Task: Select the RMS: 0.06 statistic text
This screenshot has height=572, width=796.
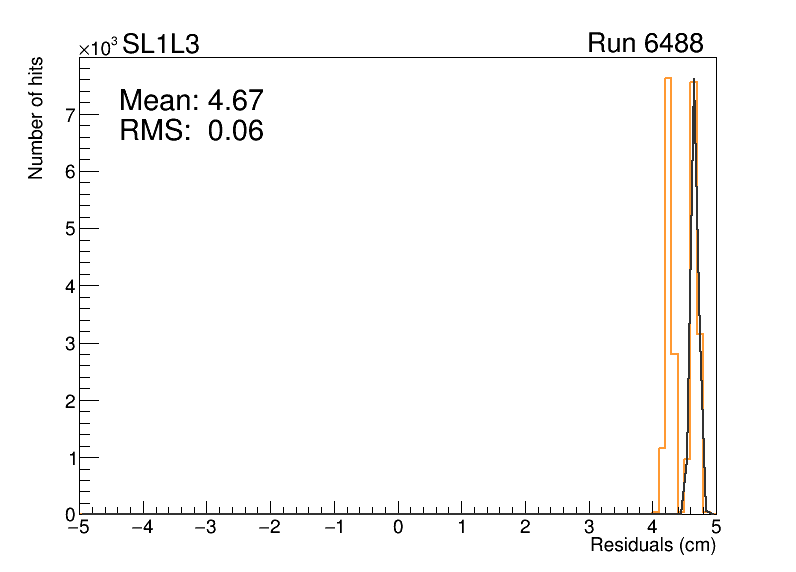Action: pyautogui.click(x=190, y=130)
